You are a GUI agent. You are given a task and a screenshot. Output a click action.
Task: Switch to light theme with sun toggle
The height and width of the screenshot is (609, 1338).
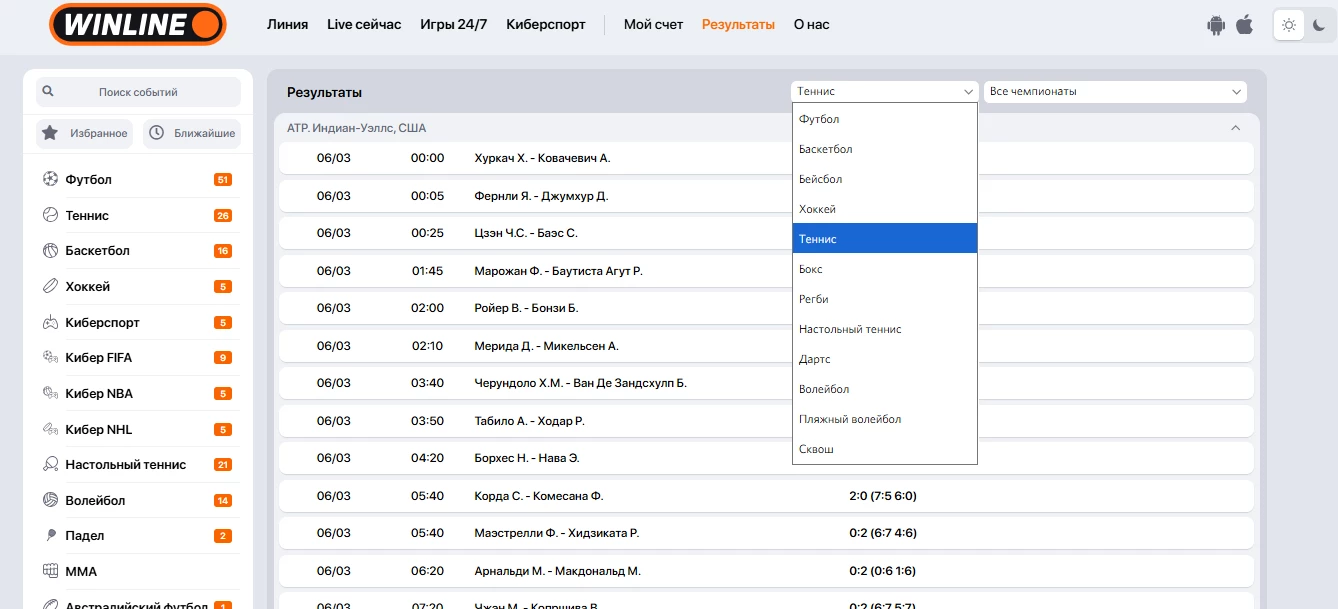coord(1289,25)
